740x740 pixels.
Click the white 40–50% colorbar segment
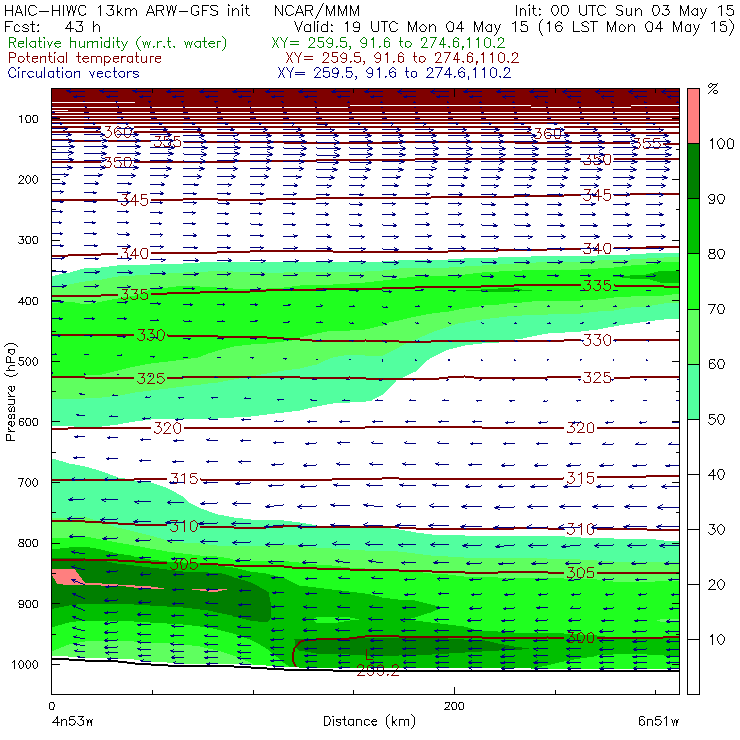point(693,447)
